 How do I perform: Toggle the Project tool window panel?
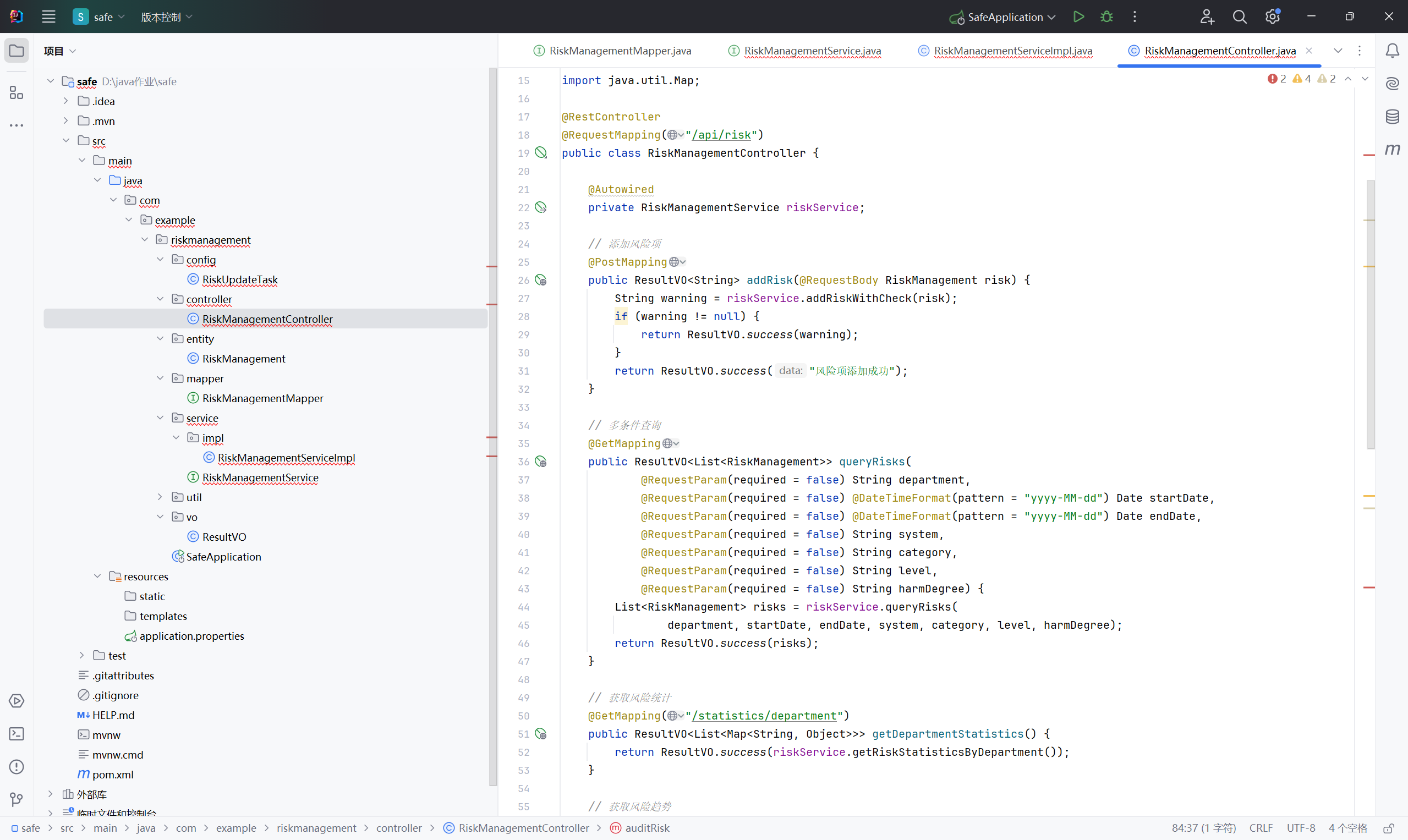17,51
